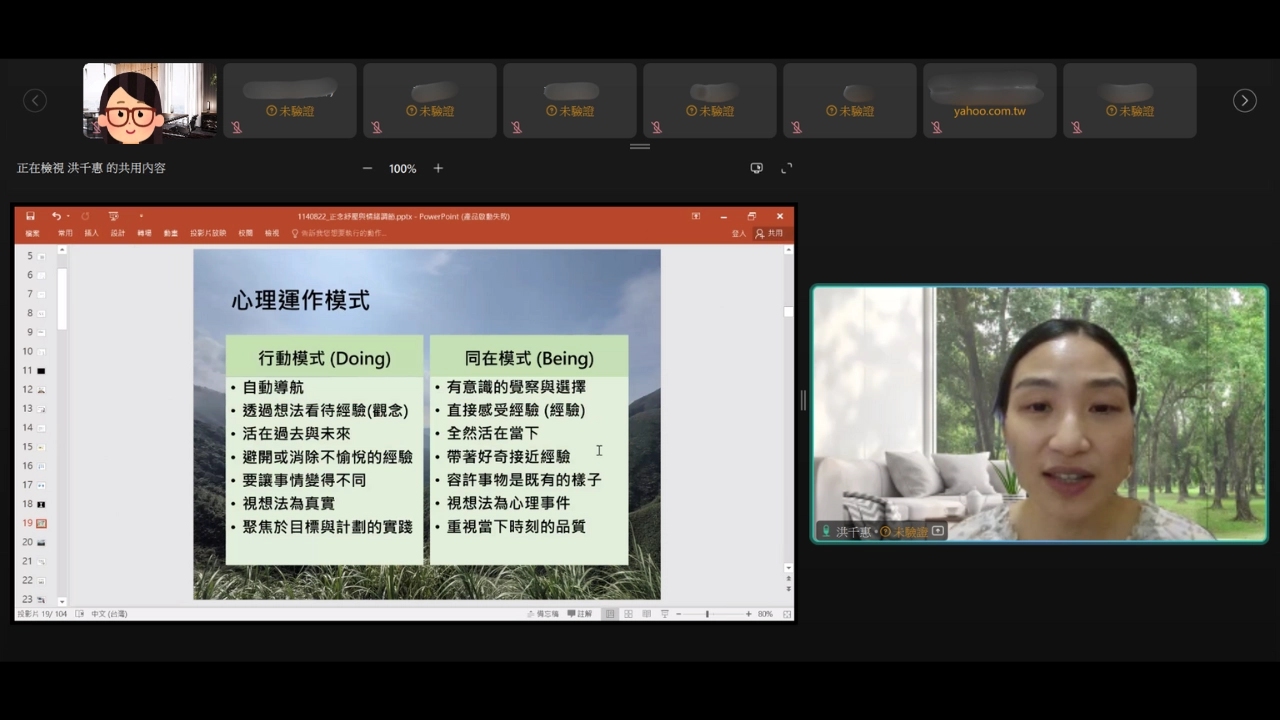
Task: Open slide sorter view in status bar
Action: [628, 614]
